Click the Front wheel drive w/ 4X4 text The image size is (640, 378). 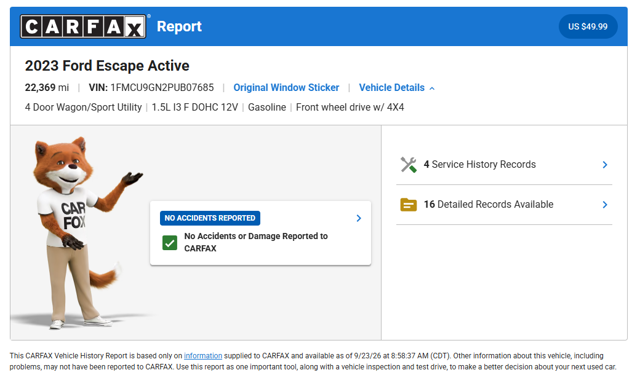coord(350,107)
